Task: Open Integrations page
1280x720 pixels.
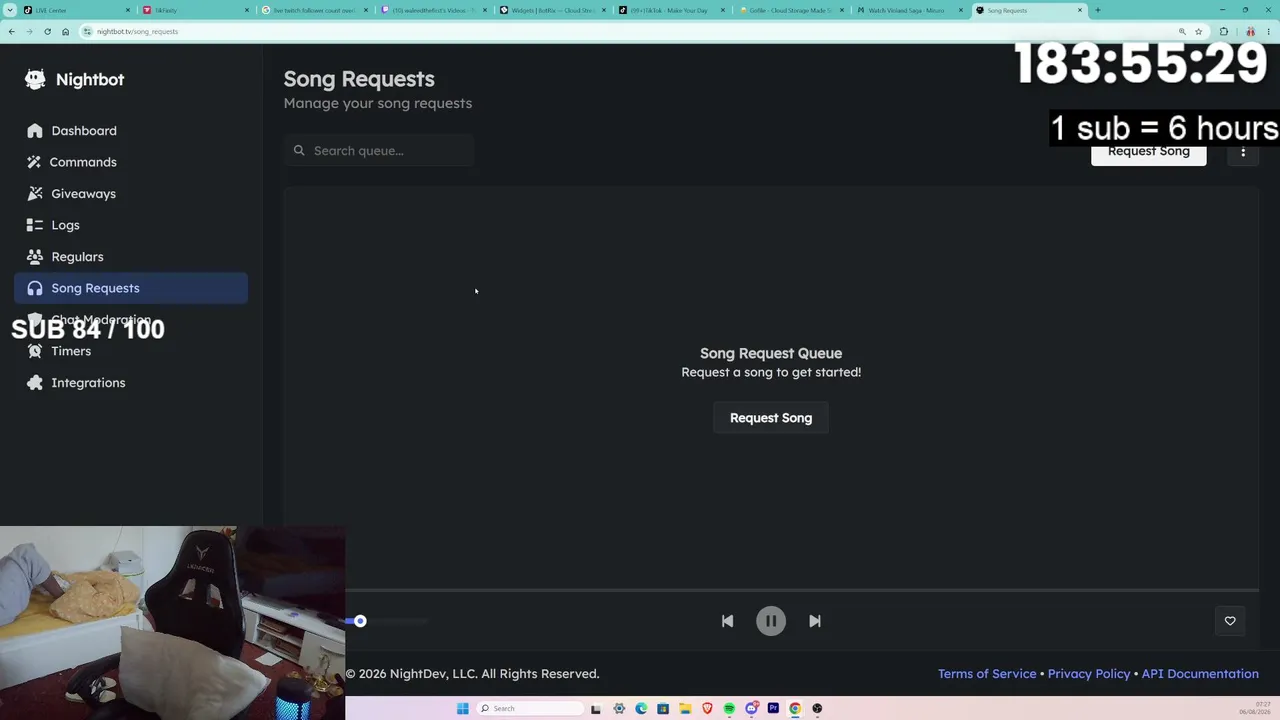Action: point(131,383)
